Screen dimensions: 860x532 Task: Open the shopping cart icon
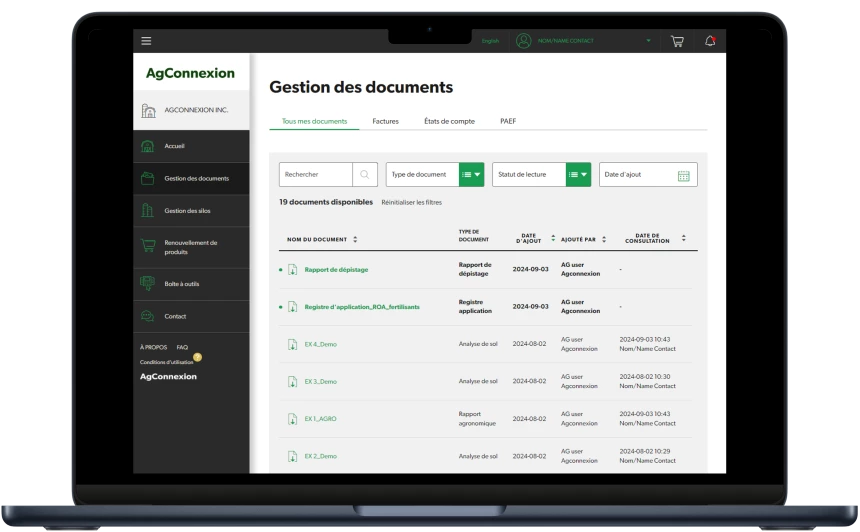pos(677,41)
